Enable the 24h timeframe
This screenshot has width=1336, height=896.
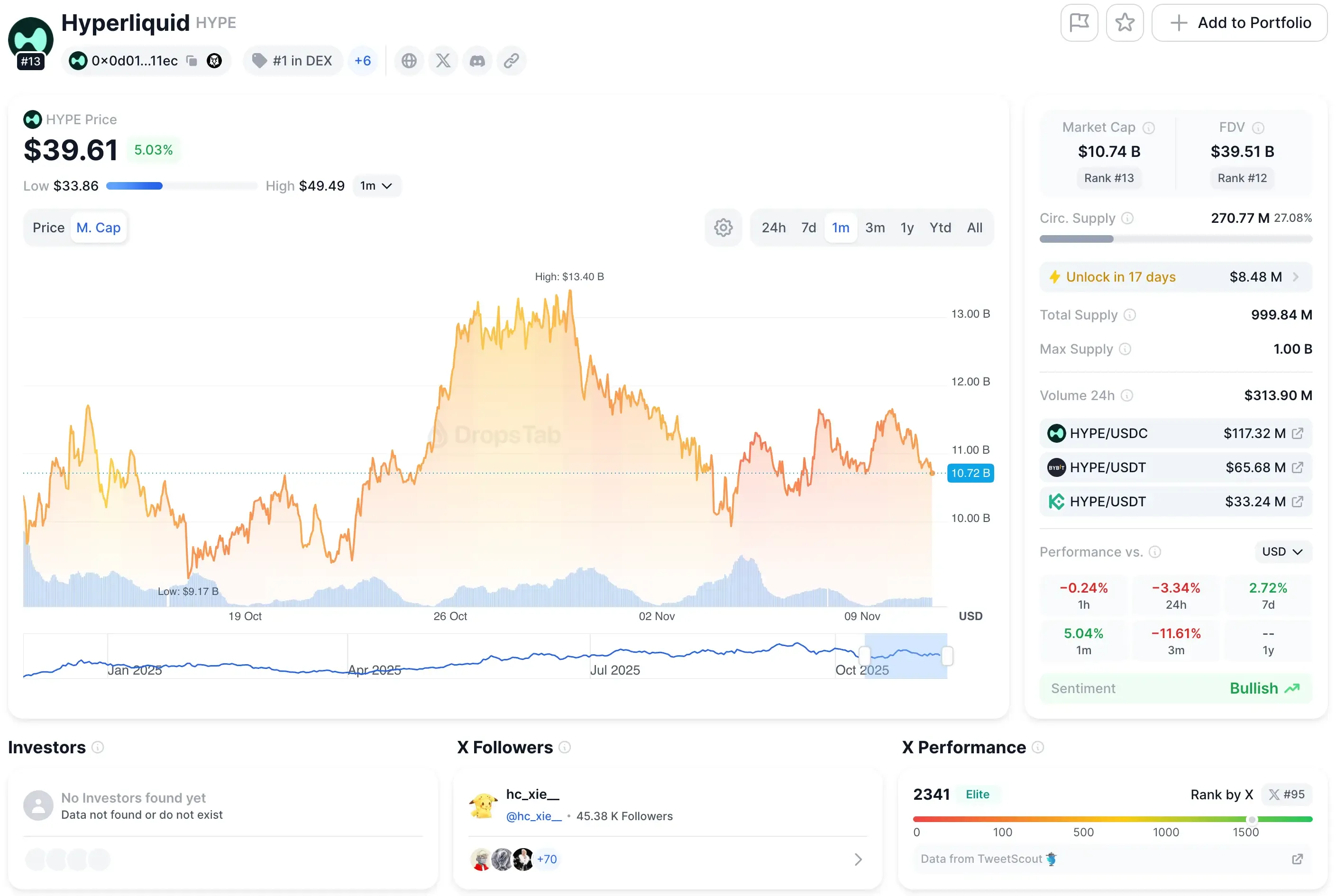point(774,228)
